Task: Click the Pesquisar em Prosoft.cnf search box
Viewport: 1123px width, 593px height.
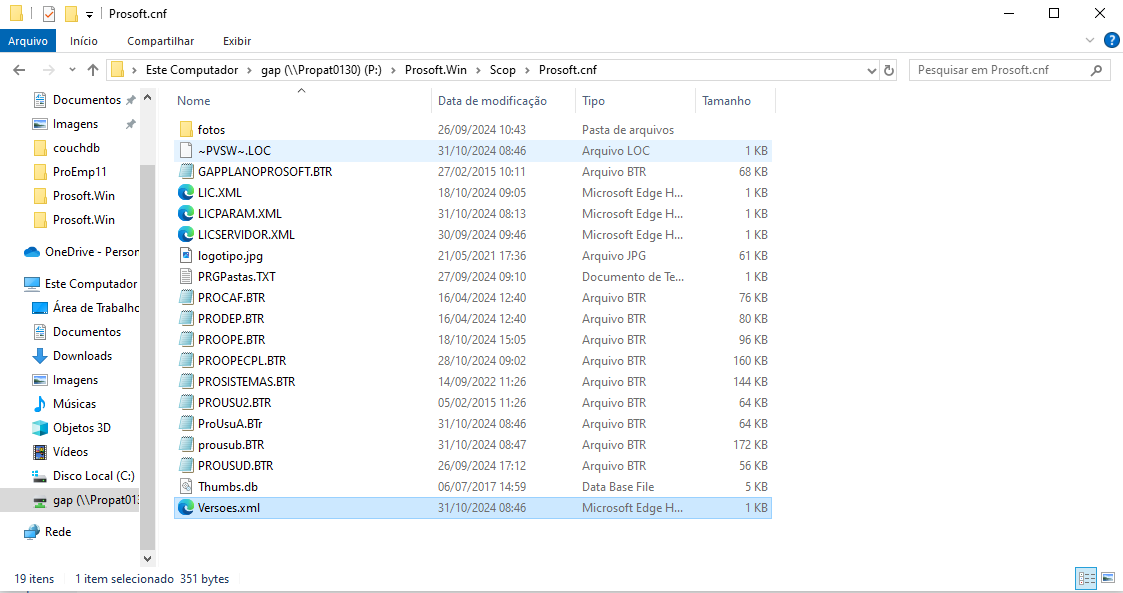Action: click(x=1010, y=70)
